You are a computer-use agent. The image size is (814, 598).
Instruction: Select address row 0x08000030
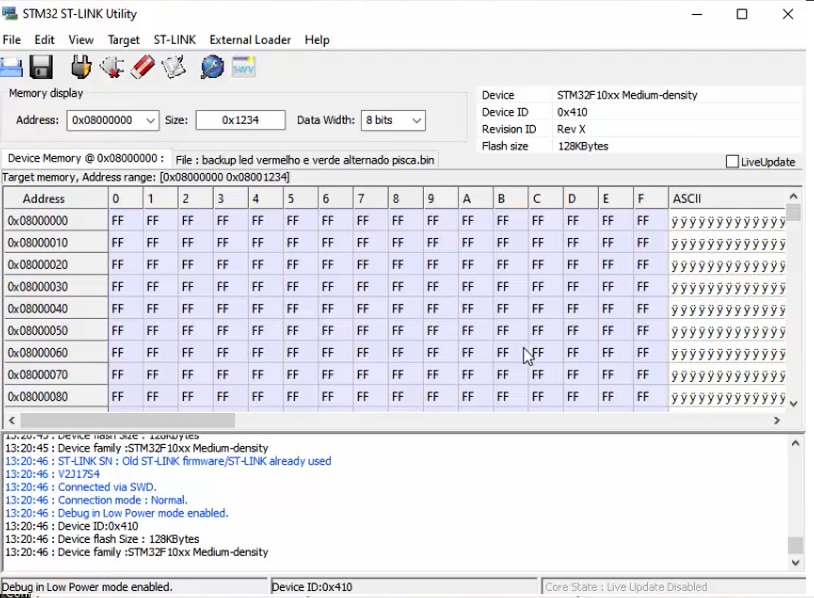(56, 287)
